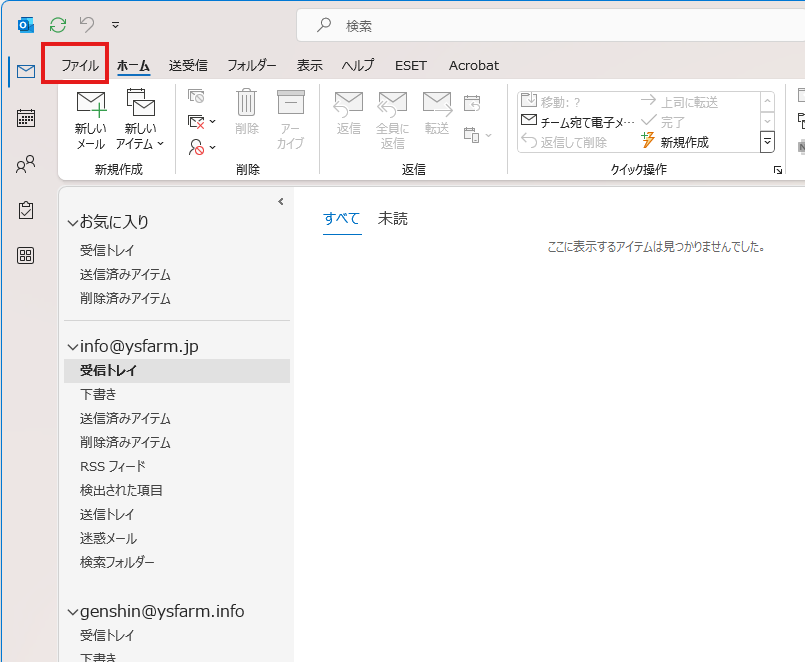This screenshot has width=805, height=662.
Task: Select 迷惑メール folder under info@ysfarm.jp
Action: pyautogui.click(x=108, y=538)
